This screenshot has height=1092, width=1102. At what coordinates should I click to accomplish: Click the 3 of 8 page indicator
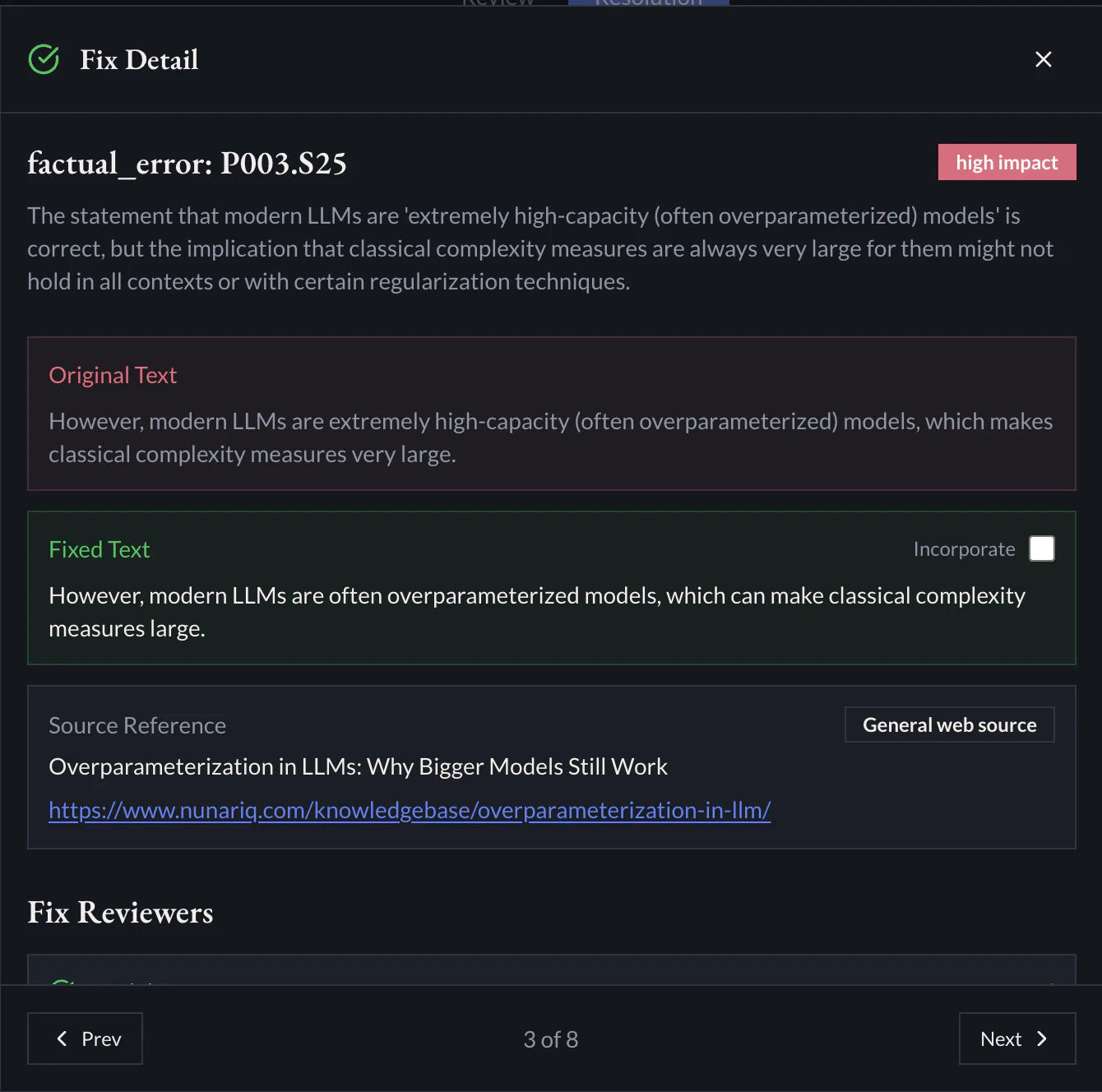(x=551, y=1039)
